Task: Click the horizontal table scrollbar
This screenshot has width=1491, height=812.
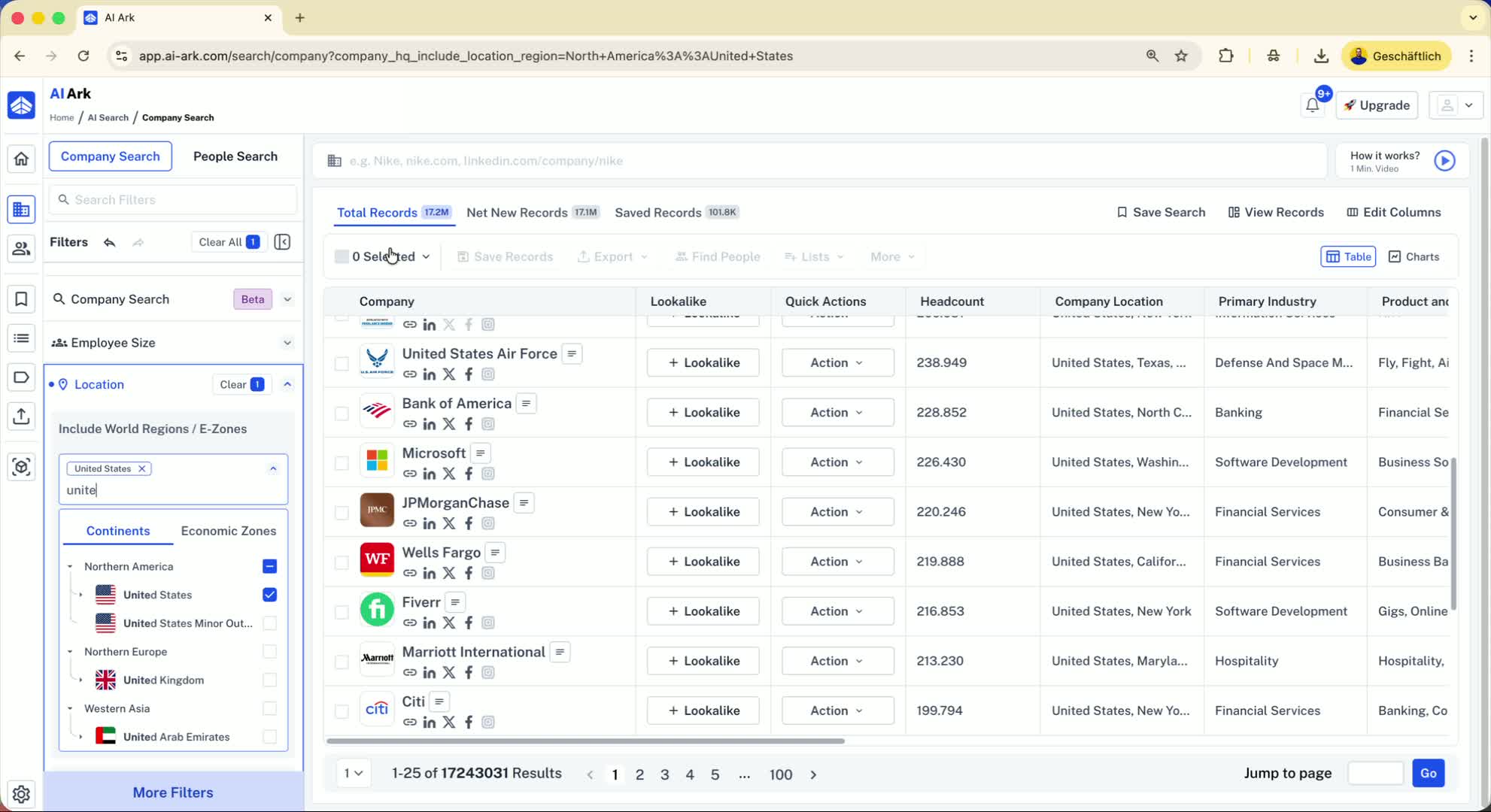Action: pos(585,741)
